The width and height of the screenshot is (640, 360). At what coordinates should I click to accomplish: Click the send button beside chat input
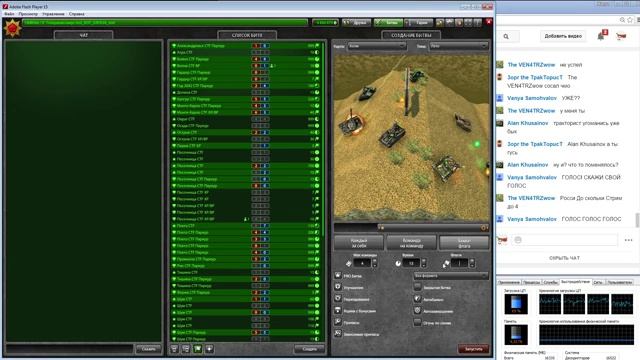point(148,349)
